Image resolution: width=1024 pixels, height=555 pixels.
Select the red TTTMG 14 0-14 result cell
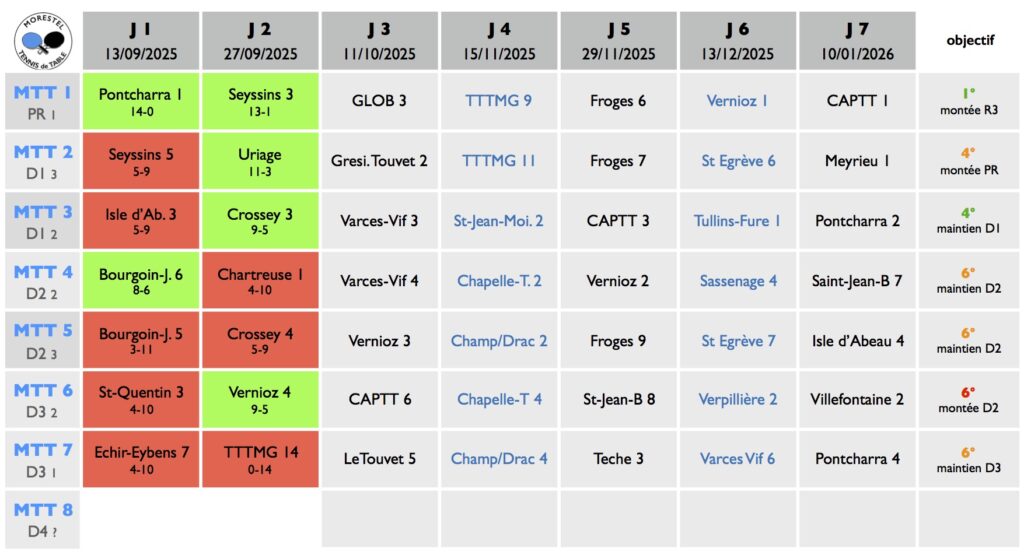tap(260, 459)
